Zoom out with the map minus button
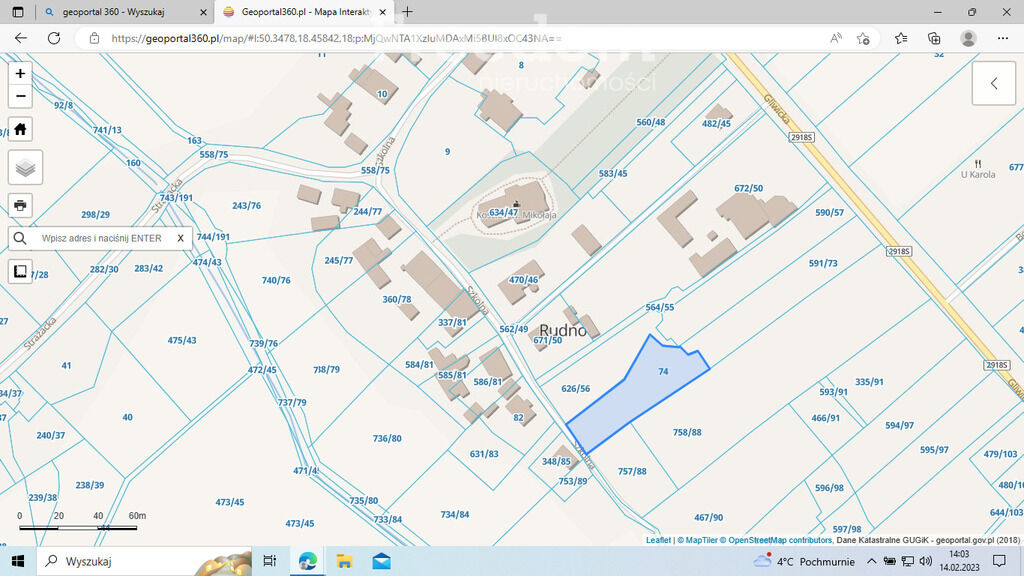Image resolution: width=1024 pixels, height=576 pixels. click(x=20, y=96)
